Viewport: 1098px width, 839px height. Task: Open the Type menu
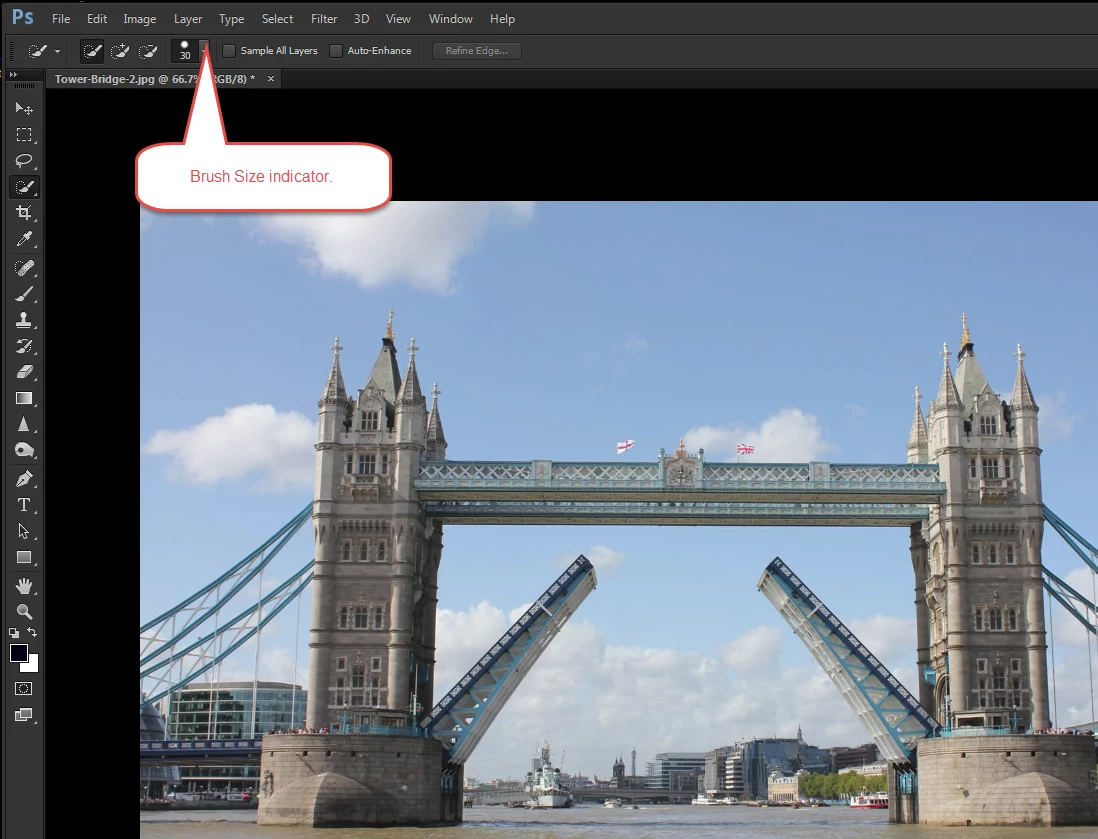tap(231, 19)
